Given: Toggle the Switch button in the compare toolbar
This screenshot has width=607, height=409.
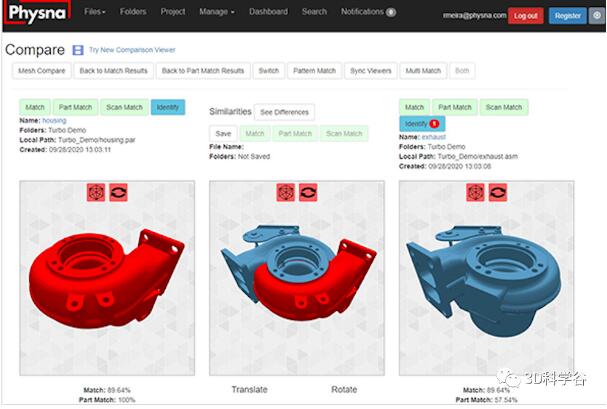Looking at the screenshot, I should click(268, 71).
